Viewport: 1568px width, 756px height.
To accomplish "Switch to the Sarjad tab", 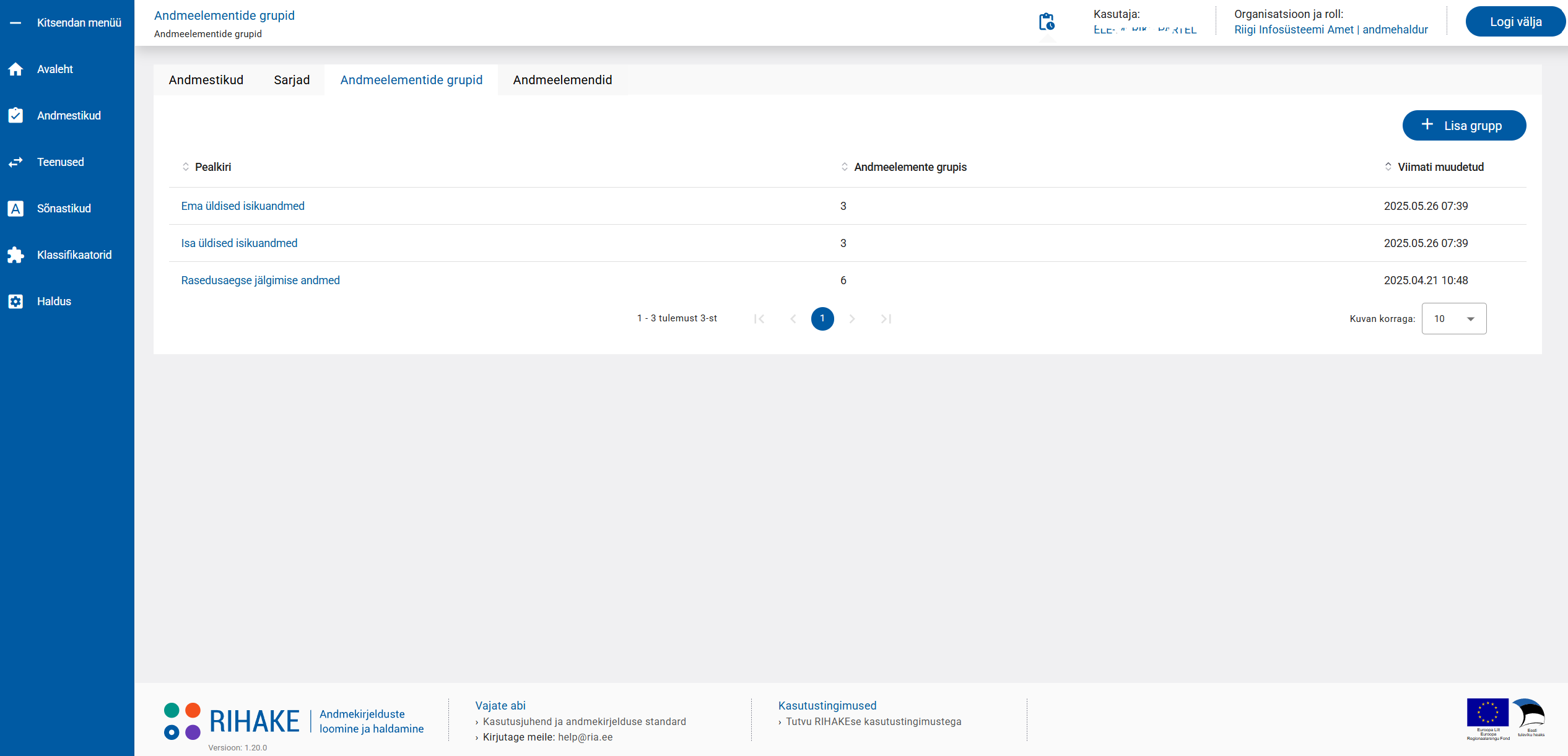I will (292, 80).
